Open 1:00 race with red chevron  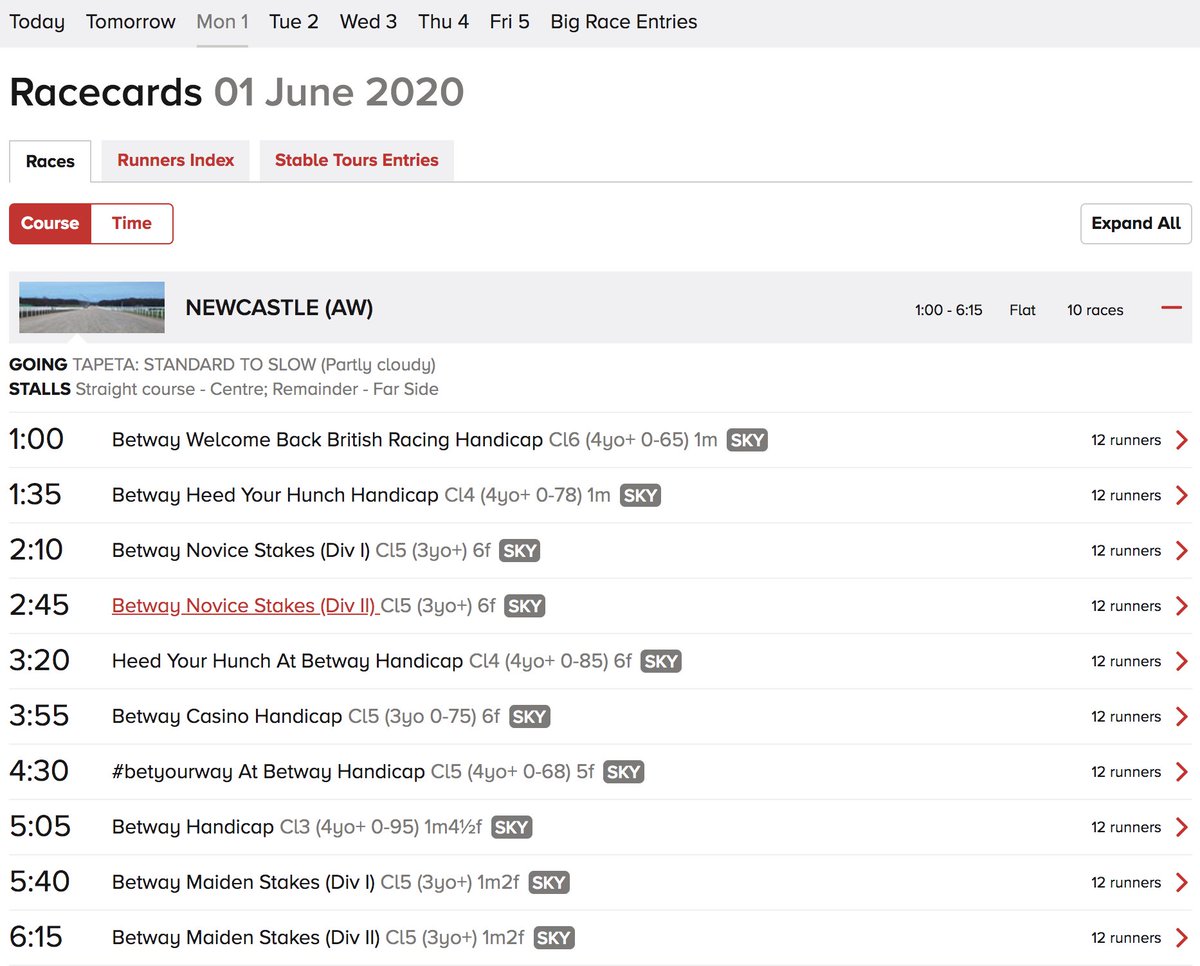pyautogui.click(x=1182, y=440)
